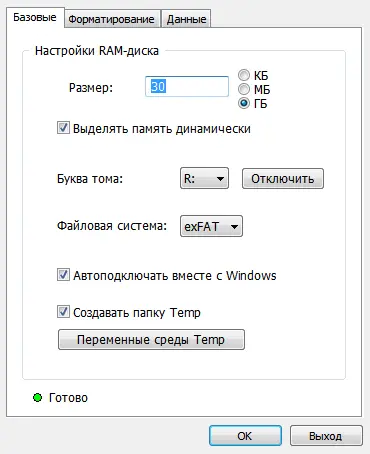Open the R: drive letter dropdown

click(204, 178)
